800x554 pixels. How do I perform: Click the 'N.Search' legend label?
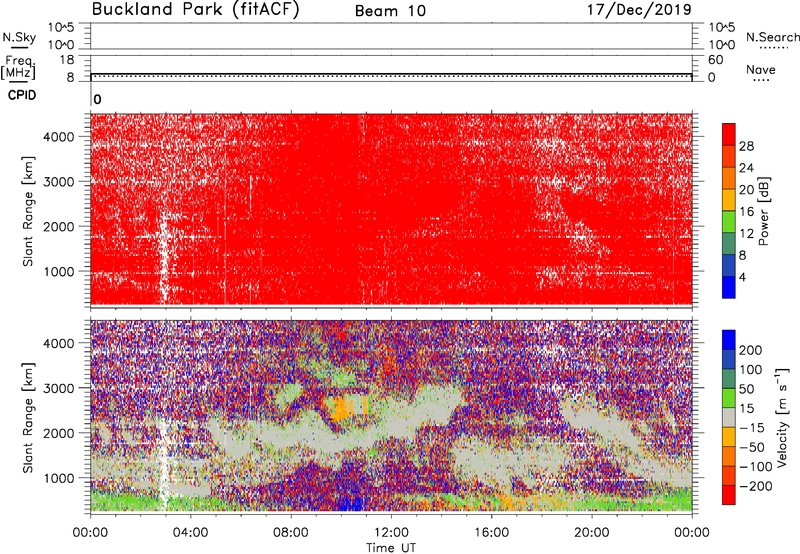coord(773,37)
